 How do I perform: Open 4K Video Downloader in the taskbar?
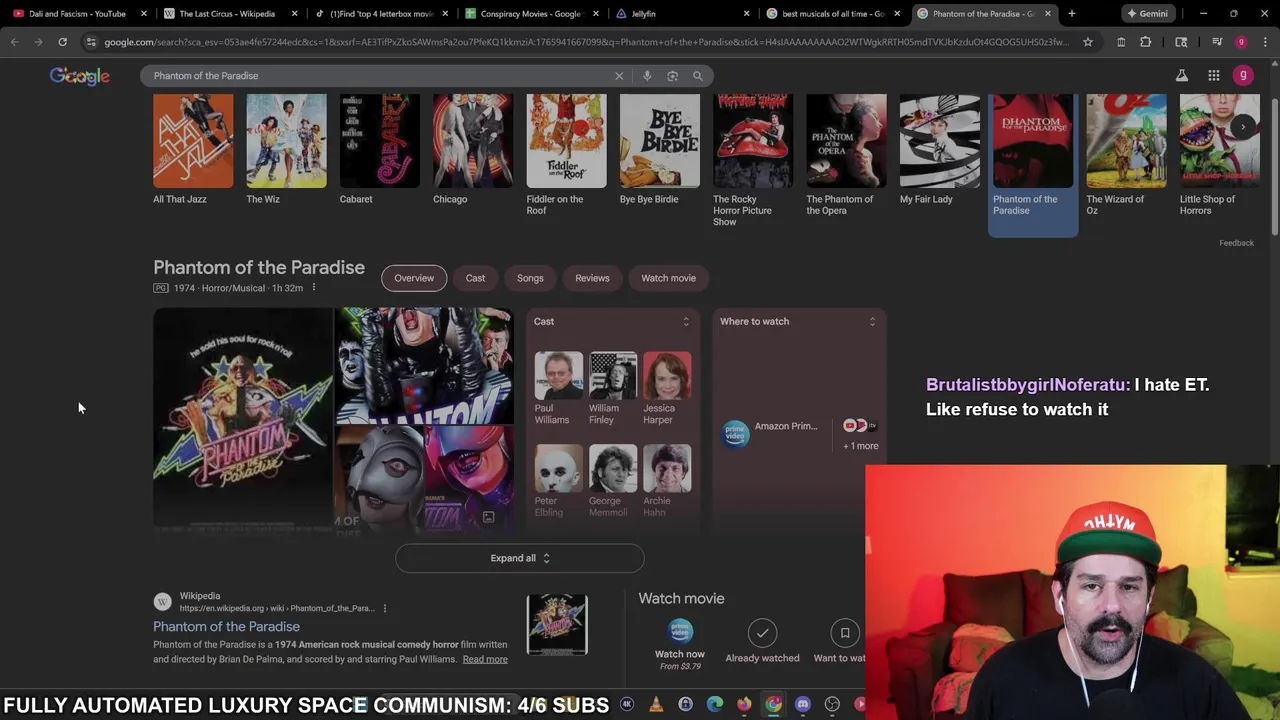[627, 705]
